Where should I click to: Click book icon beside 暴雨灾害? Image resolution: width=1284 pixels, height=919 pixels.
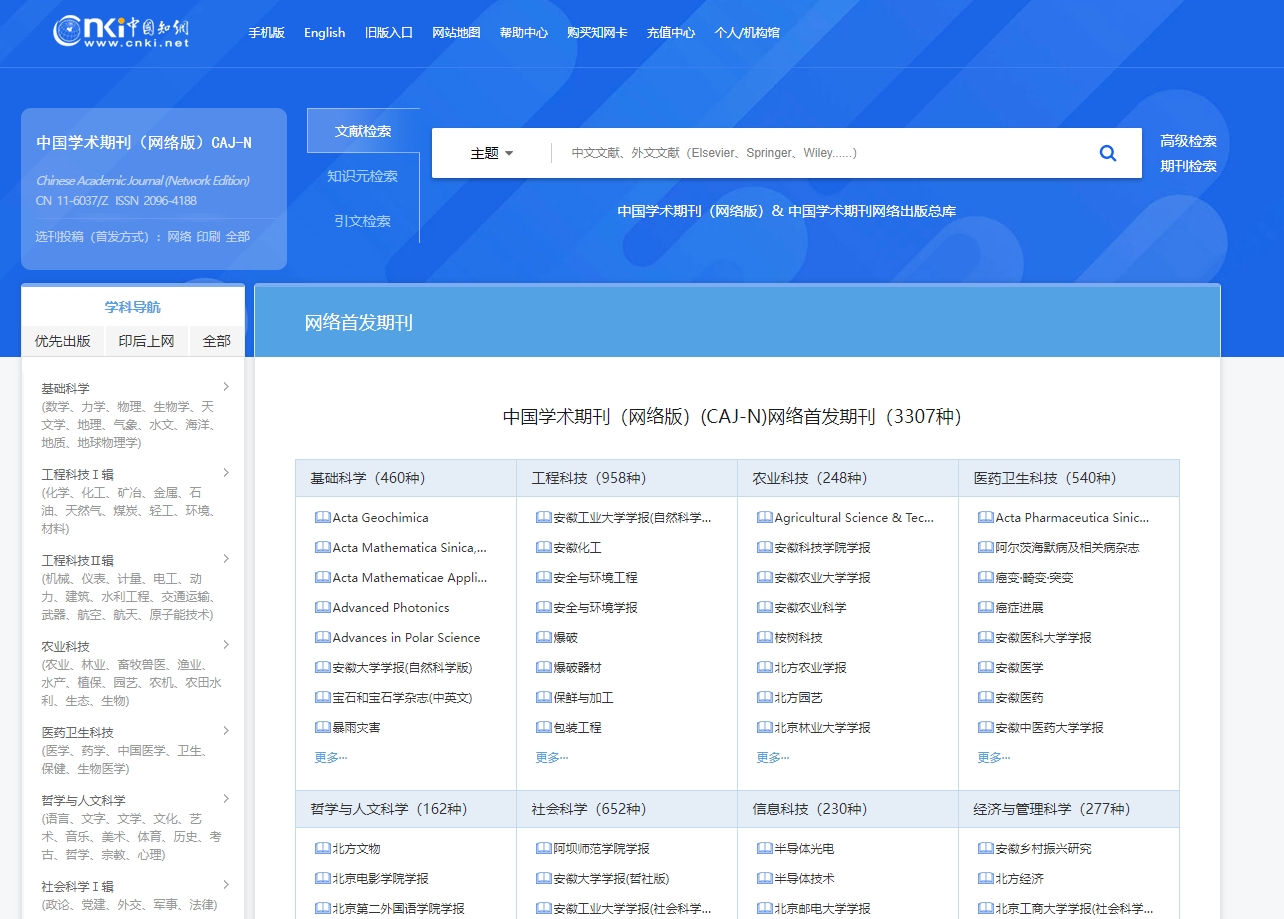(322, 728)
